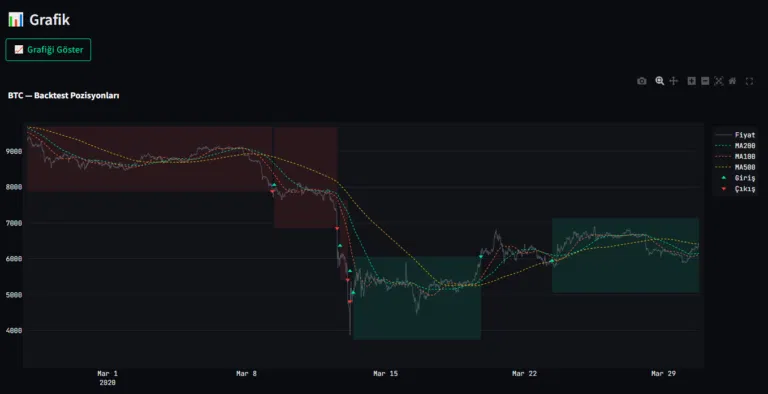Click the bar-chart emoji beside the Grafik heading
This screenshot has width=768, height=394.
pos(16,20)
